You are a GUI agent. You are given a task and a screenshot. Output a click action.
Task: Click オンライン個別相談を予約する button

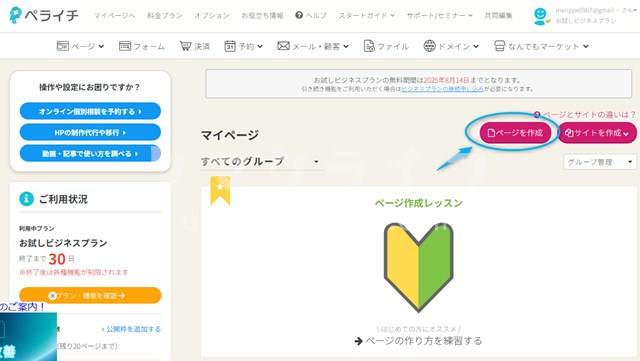tap(90, 111)
